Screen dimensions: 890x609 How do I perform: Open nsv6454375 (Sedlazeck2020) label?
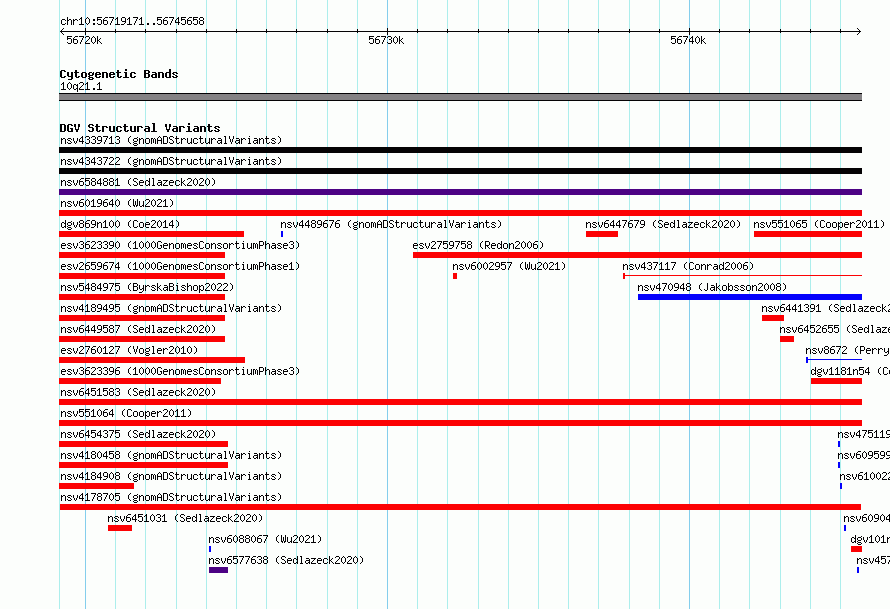pyautogui.click(x=138, y=434)
